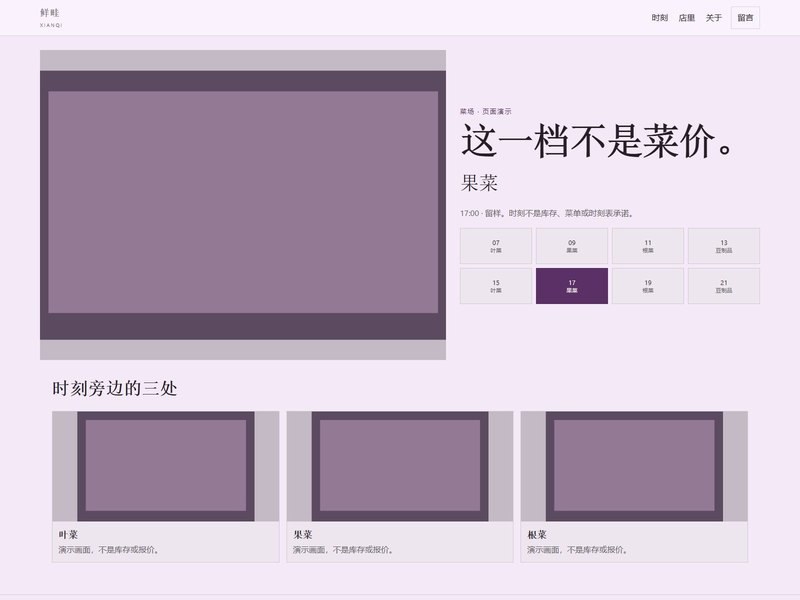800x600 pixels.
Task: Select the 19 根菜 time slot
Action: click(648, 286)
